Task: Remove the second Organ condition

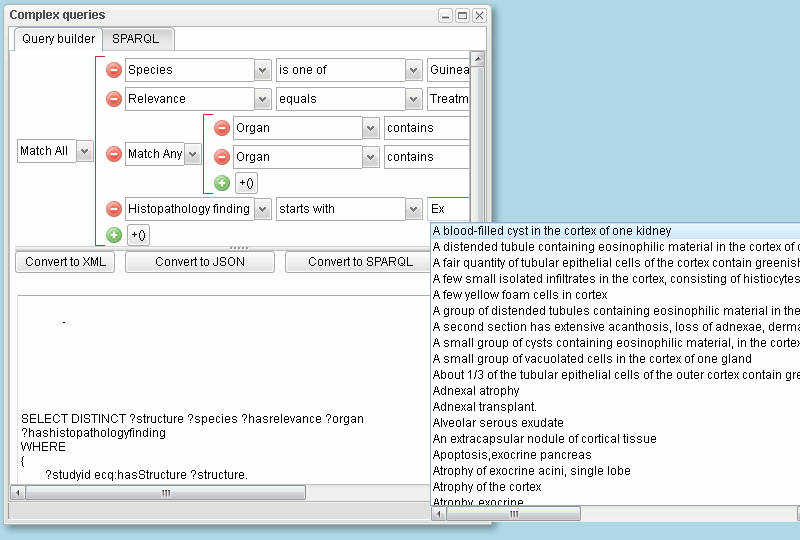Action: coord(222,157)
